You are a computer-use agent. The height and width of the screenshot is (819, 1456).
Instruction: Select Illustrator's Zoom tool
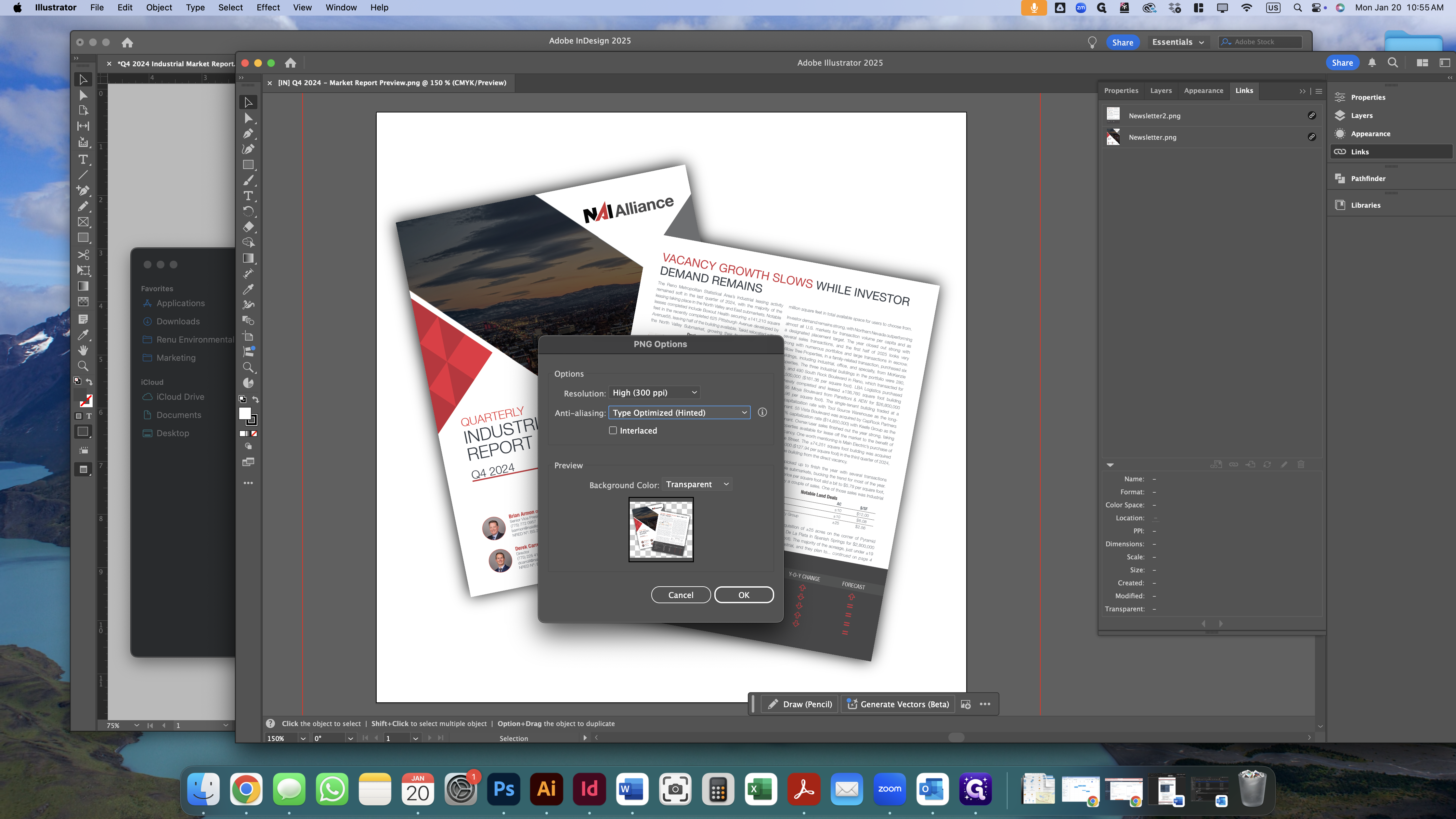click(x=248, y=367)
